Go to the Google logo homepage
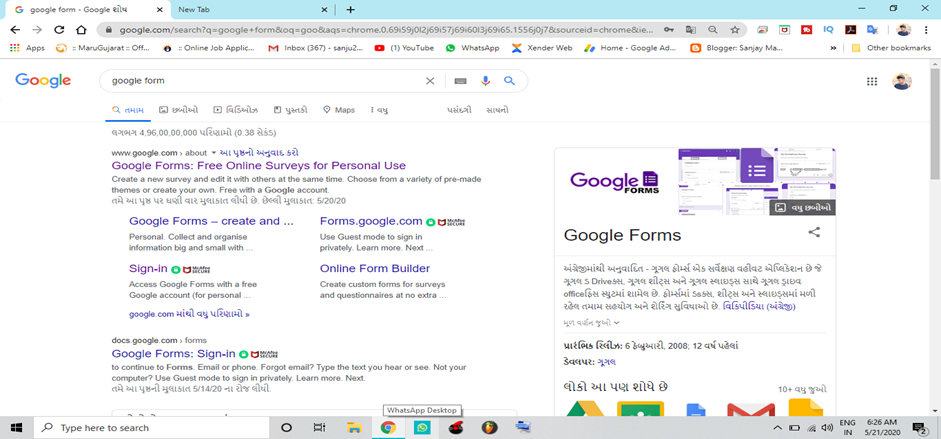 click(x=43, y=80)
